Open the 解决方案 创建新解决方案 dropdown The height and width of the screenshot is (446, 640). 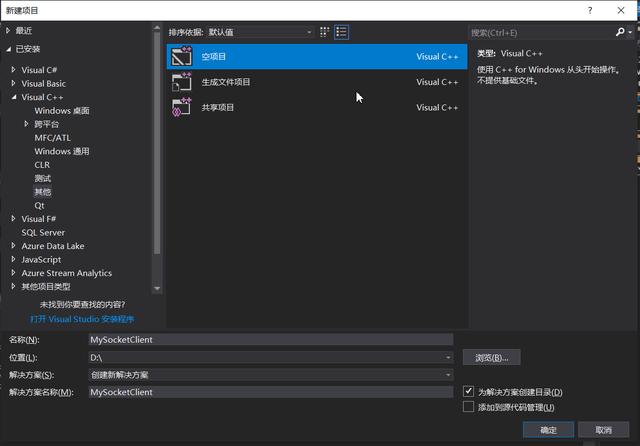click(271, 375)
